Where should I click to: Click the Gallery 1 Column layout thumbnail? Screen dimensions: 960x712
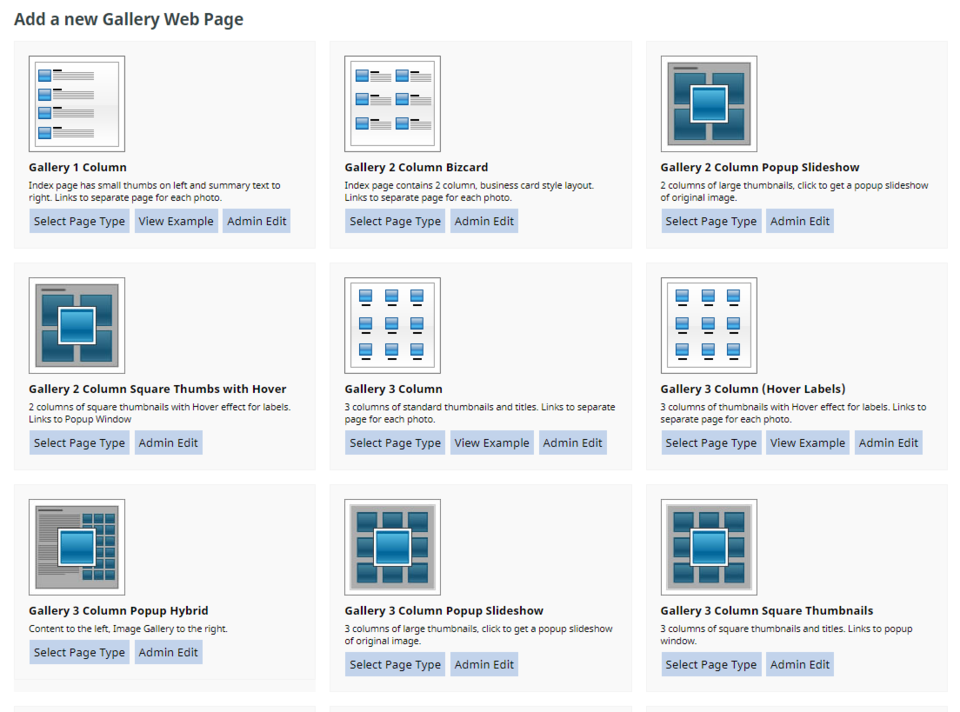(x=77, y=104)
